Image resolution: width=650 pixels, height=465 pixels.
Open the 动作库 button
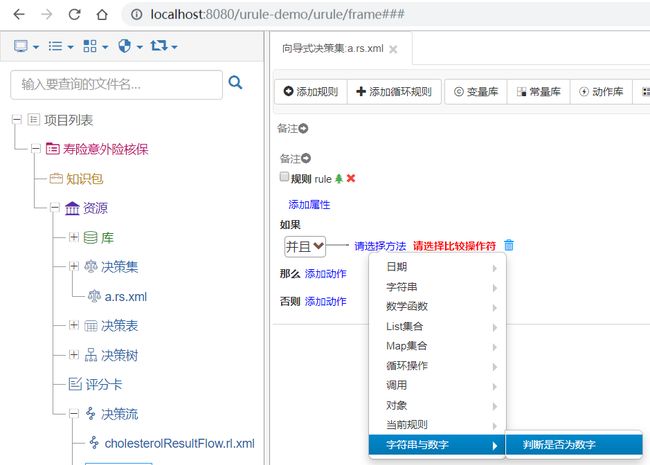pos(601,92)
